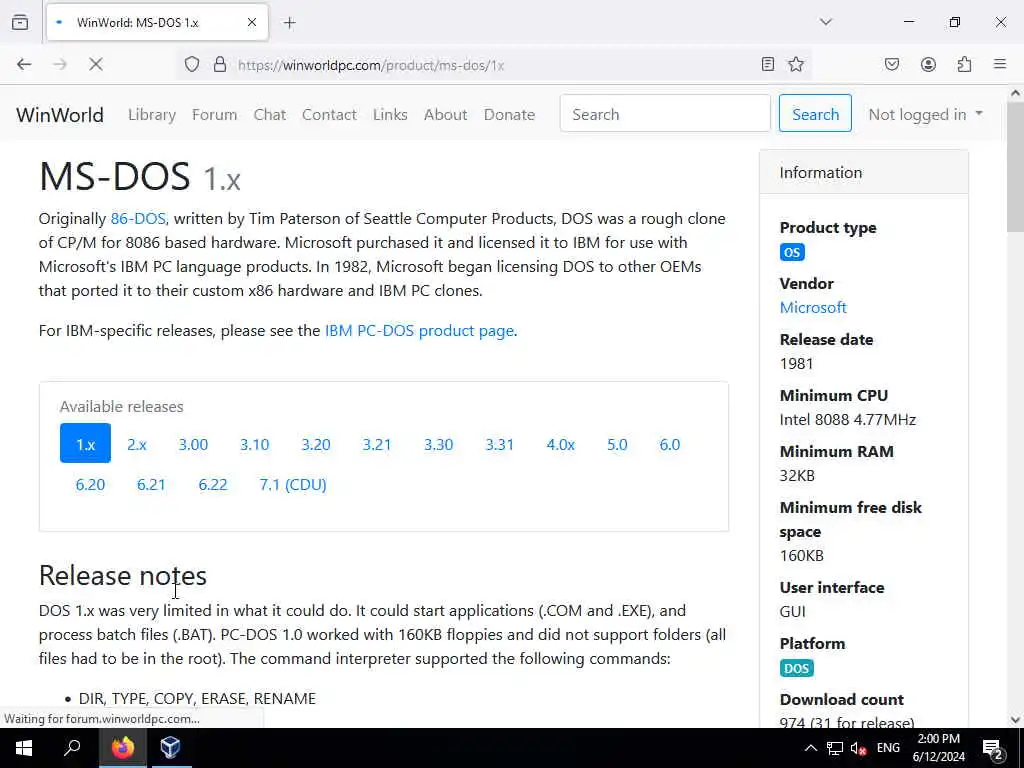This screenshot has height=768, width=1024.
Task: Expand the list all tabs chevron
Action: [826, 22]
